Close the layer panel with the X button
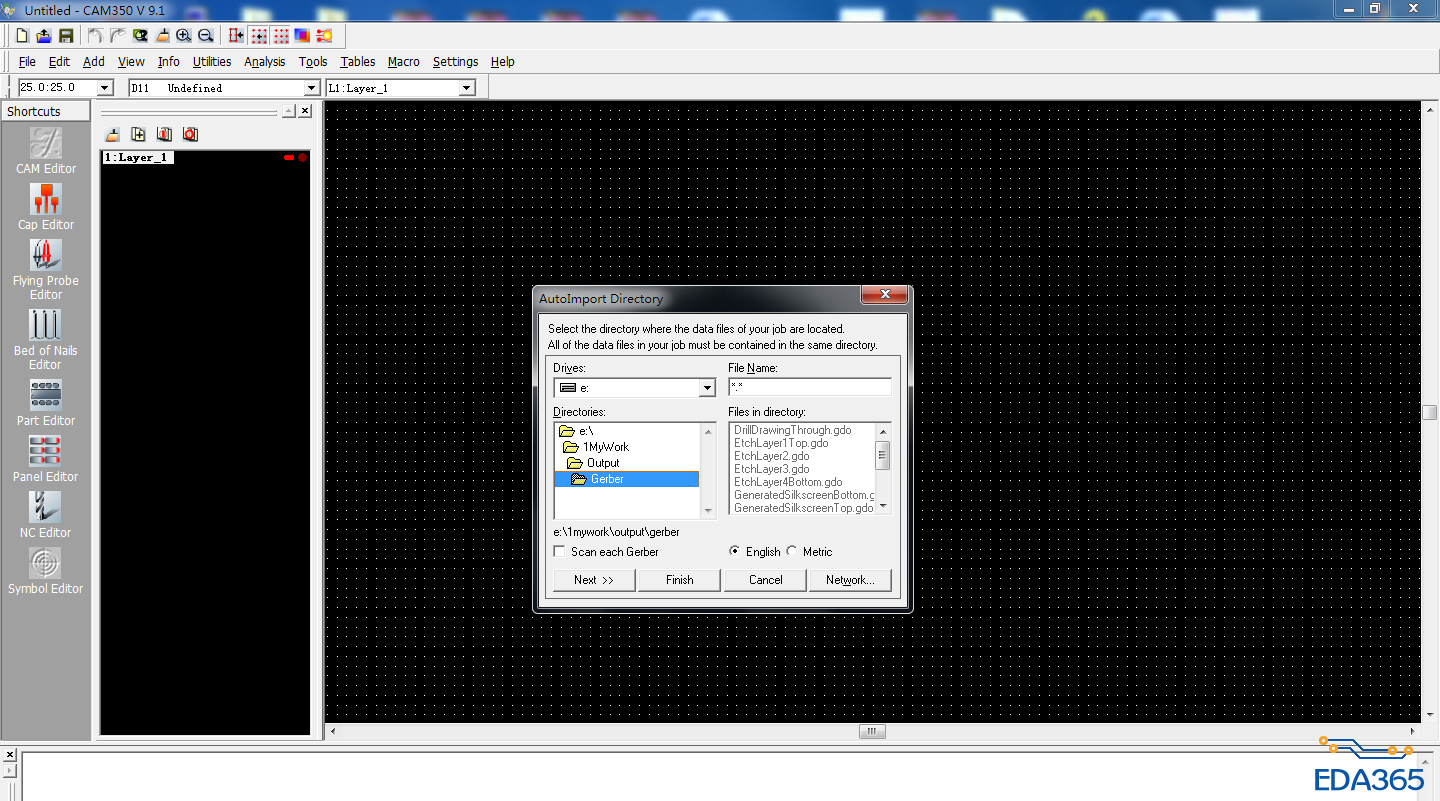The height and width of the screenshot is (801, 1440). [305, 111]
